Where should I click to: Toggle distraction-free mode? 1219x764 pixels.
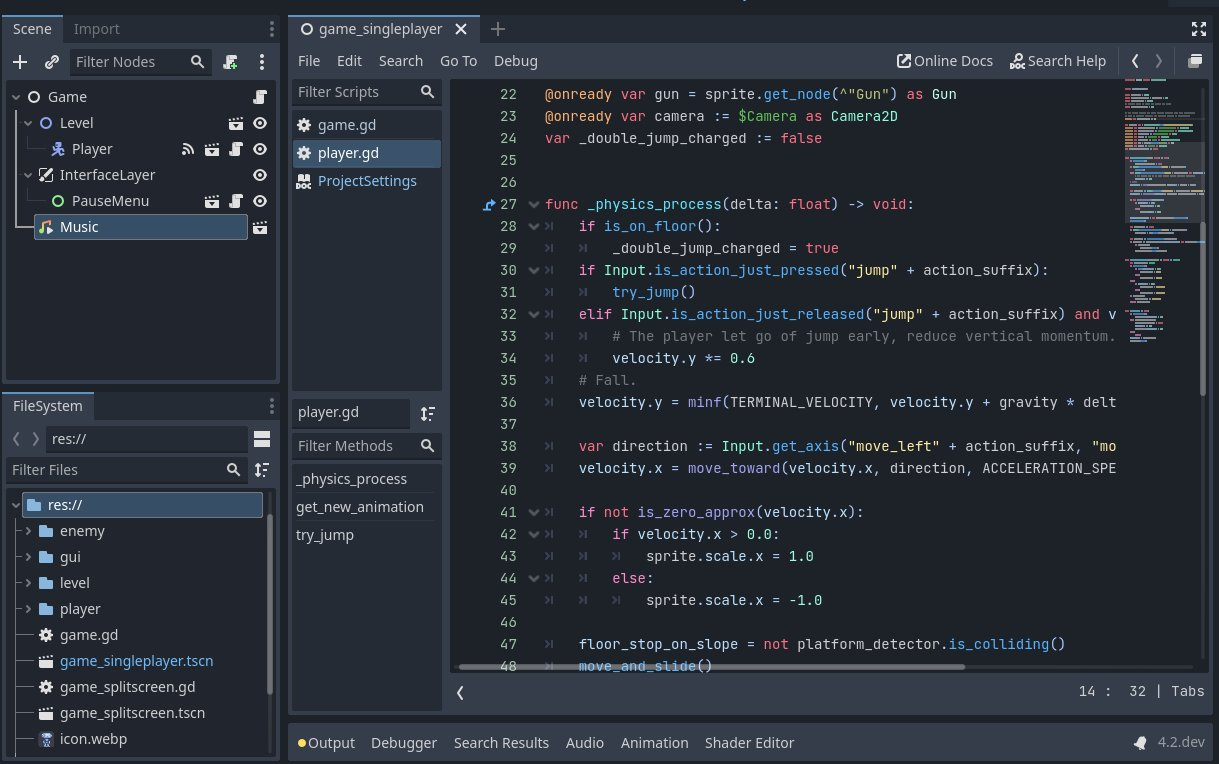[1199, 29]
